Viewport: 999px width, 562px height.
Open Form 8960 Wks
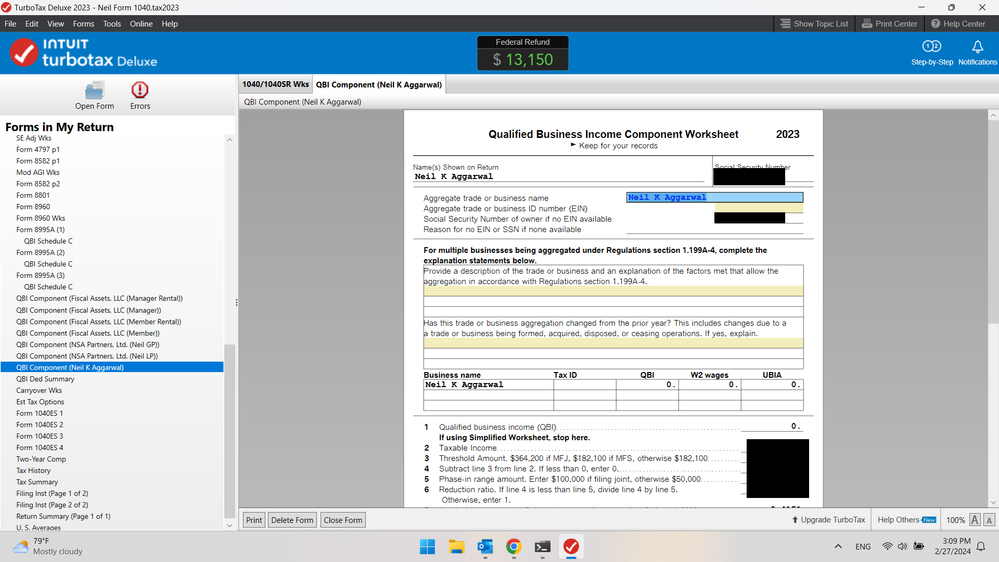pos(41,218)
